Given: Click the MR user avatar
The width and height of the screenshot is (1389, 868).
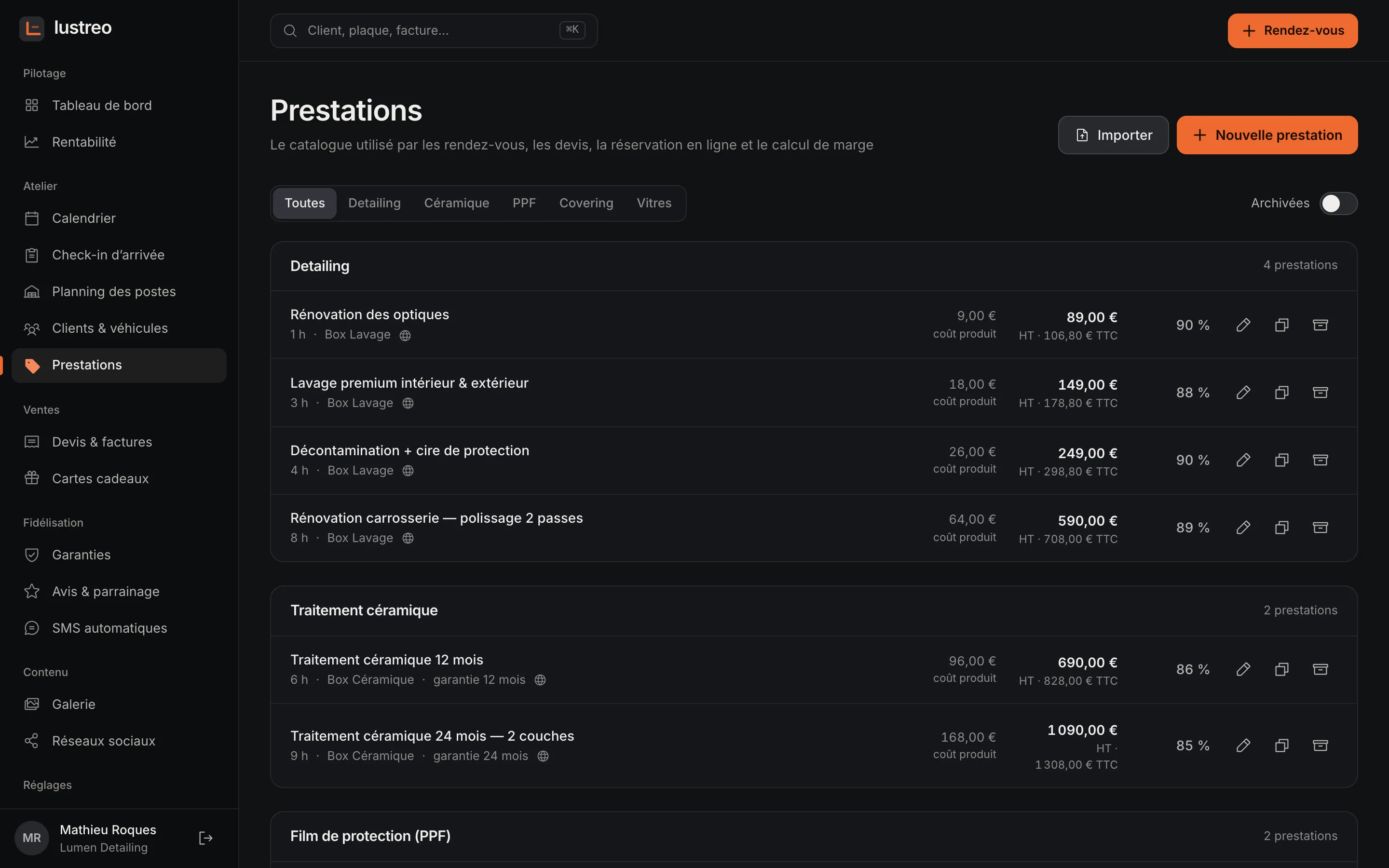Looking at the screenshot, I should click(31, 838).
